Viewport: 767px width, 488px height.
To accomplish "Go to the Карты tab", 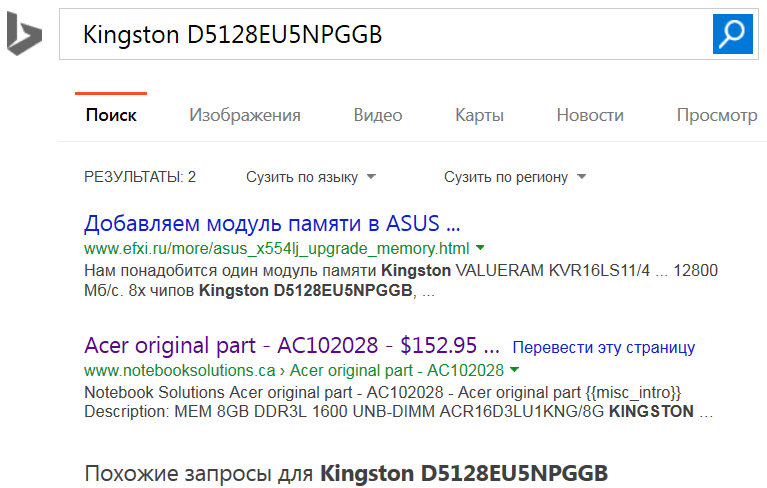I will [x=479, y=115].
